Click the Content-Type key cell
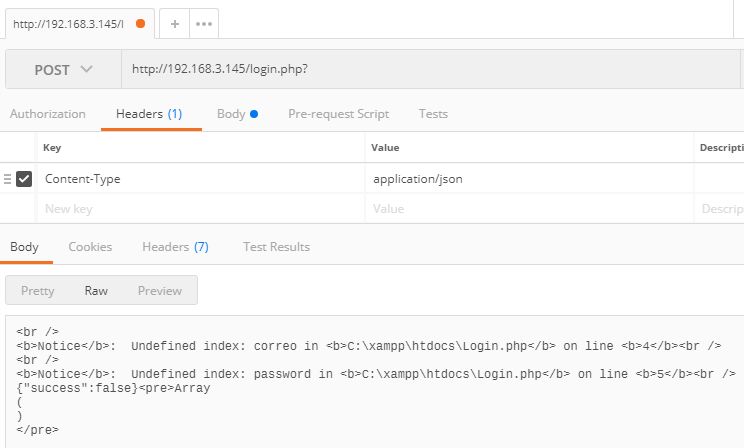The height and width of the screenshot is (448, 744). pyautogui.click(x=201, y=179)
